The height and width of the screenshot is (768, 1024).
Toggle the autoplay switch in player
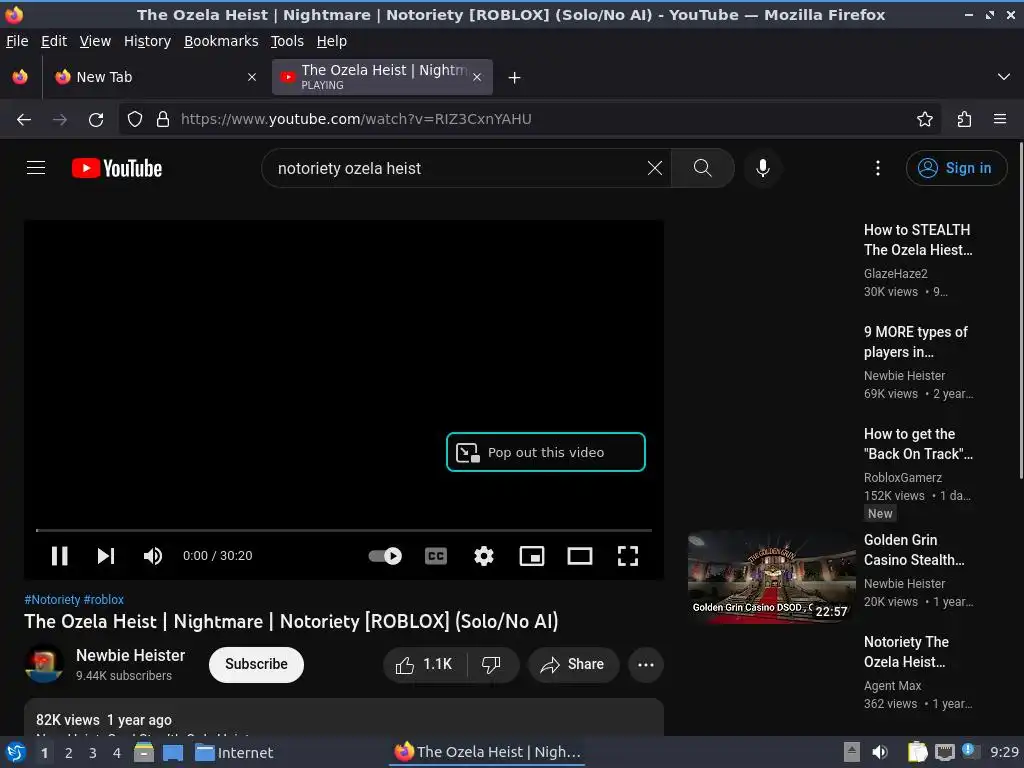(385, 556)
